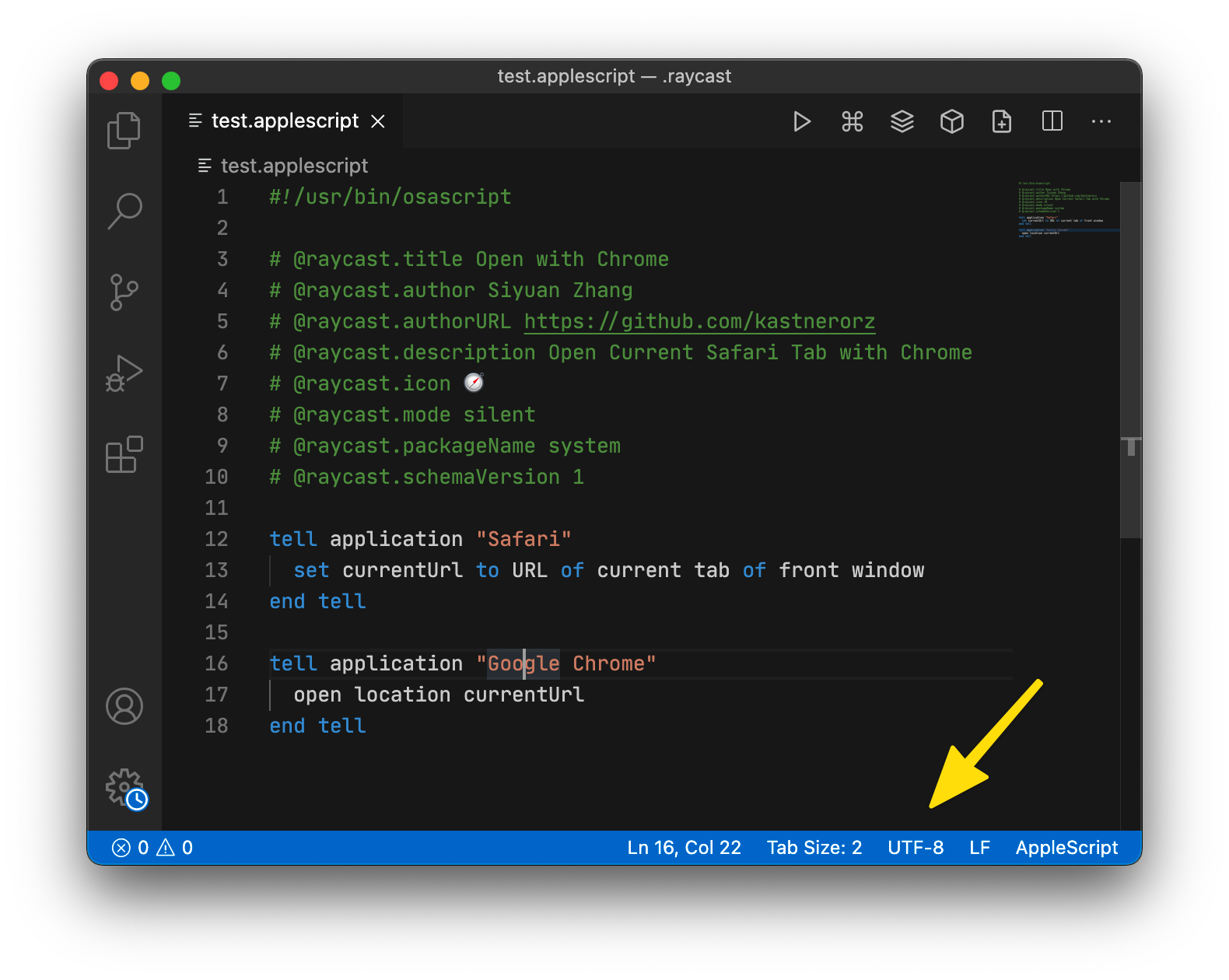
Task: Click "@raycast.packageName system" on line 9
Action: click(x=457, y=446)
